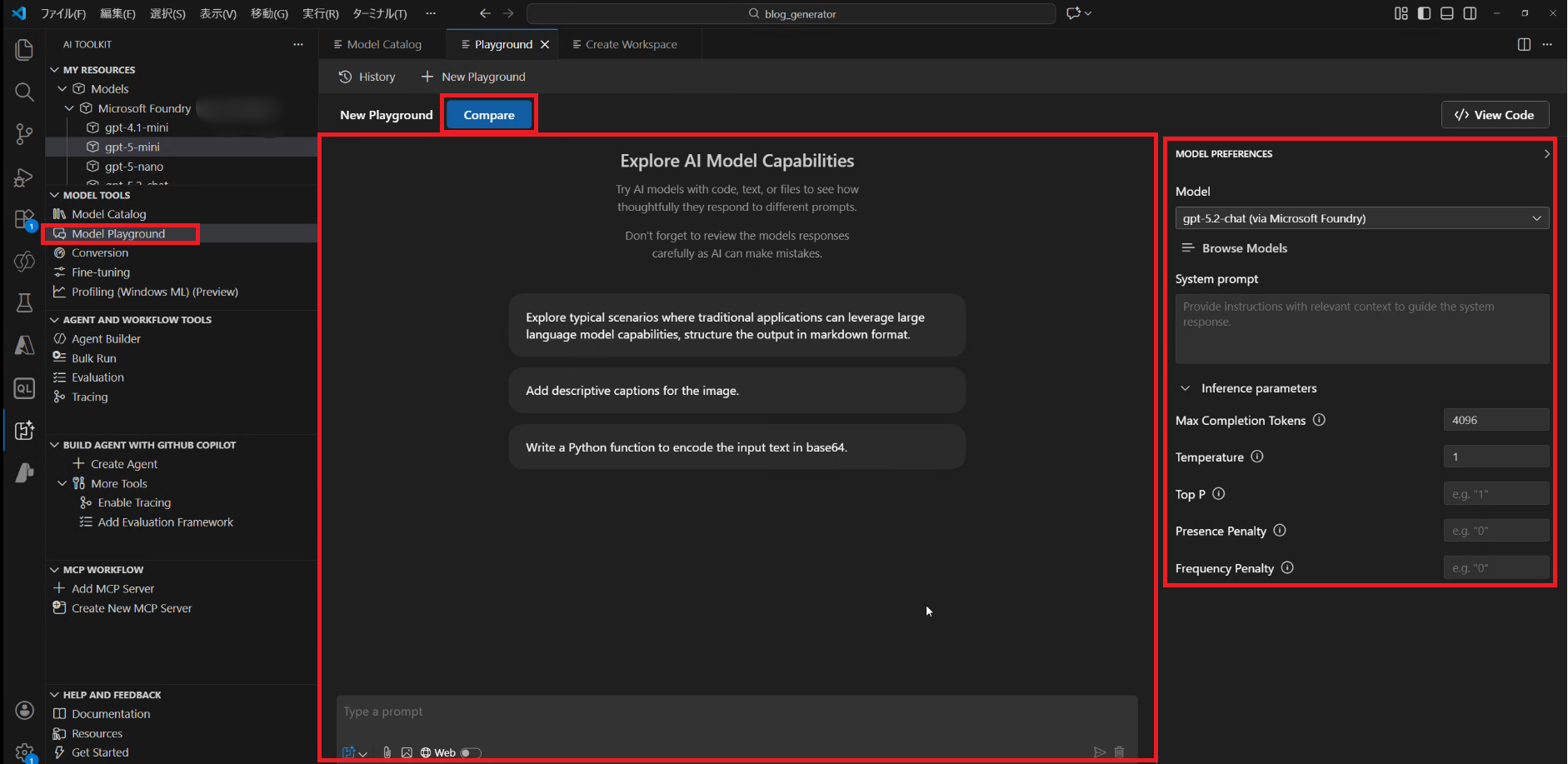Click the attach file paperclip icon
The width and height of the screenshot is (1568, 764).
click(387, 752)
